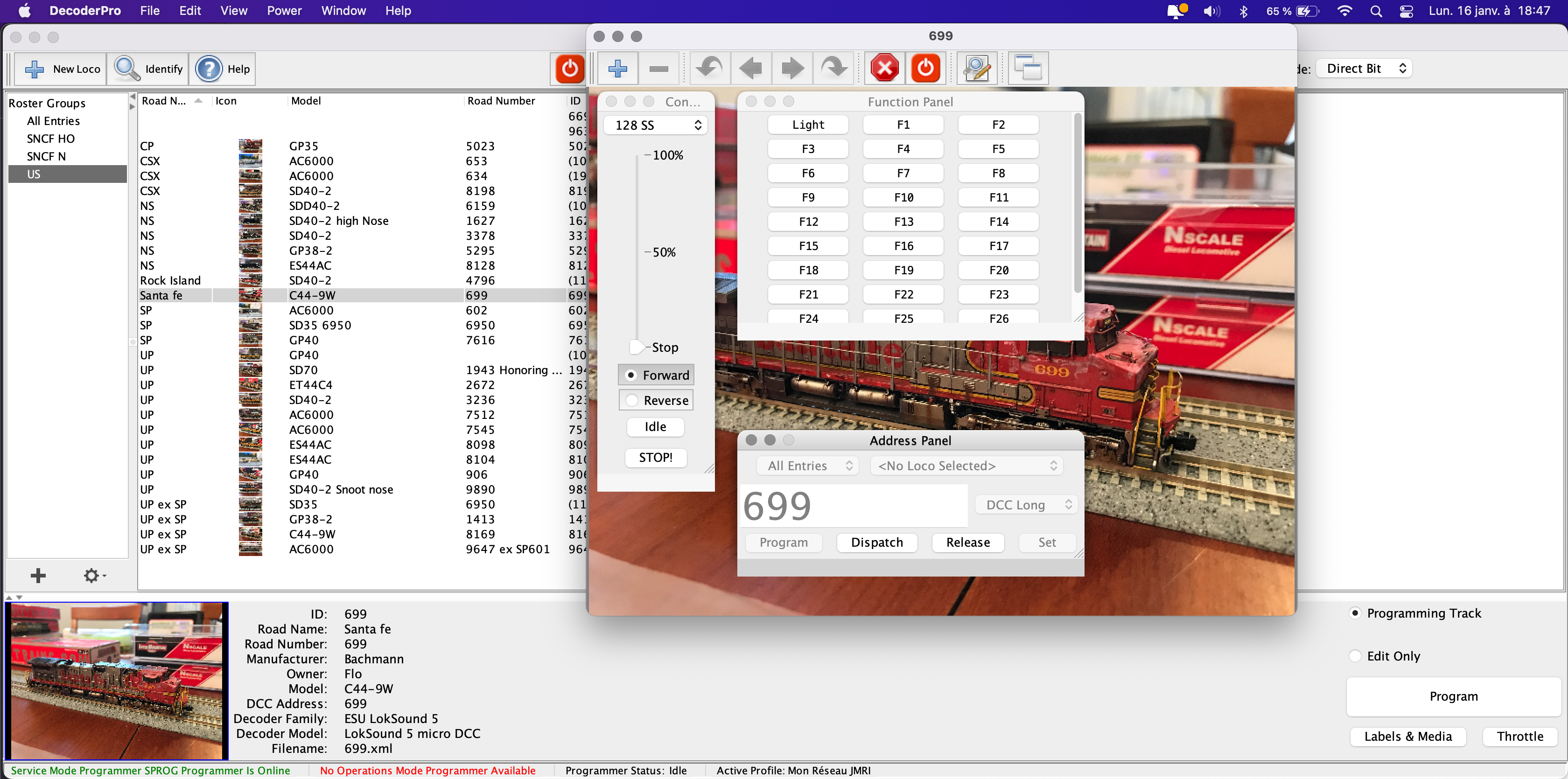Image resolution: width=1568 pixels, height=779 pixels.
Task: Click the Identify magnifier button
Action: [148, 69]
